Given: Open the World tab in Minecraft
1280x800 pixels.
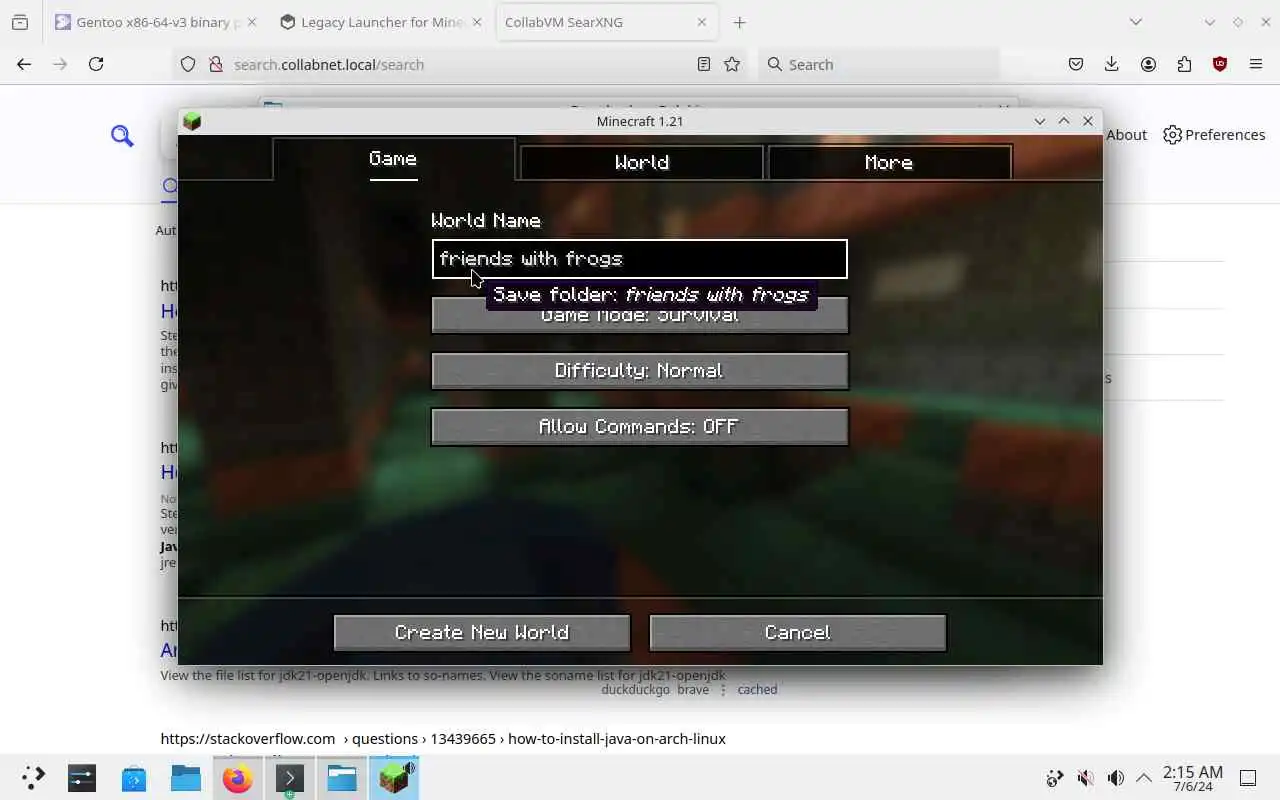Looking at the screenshot, I should pos(641,162).
